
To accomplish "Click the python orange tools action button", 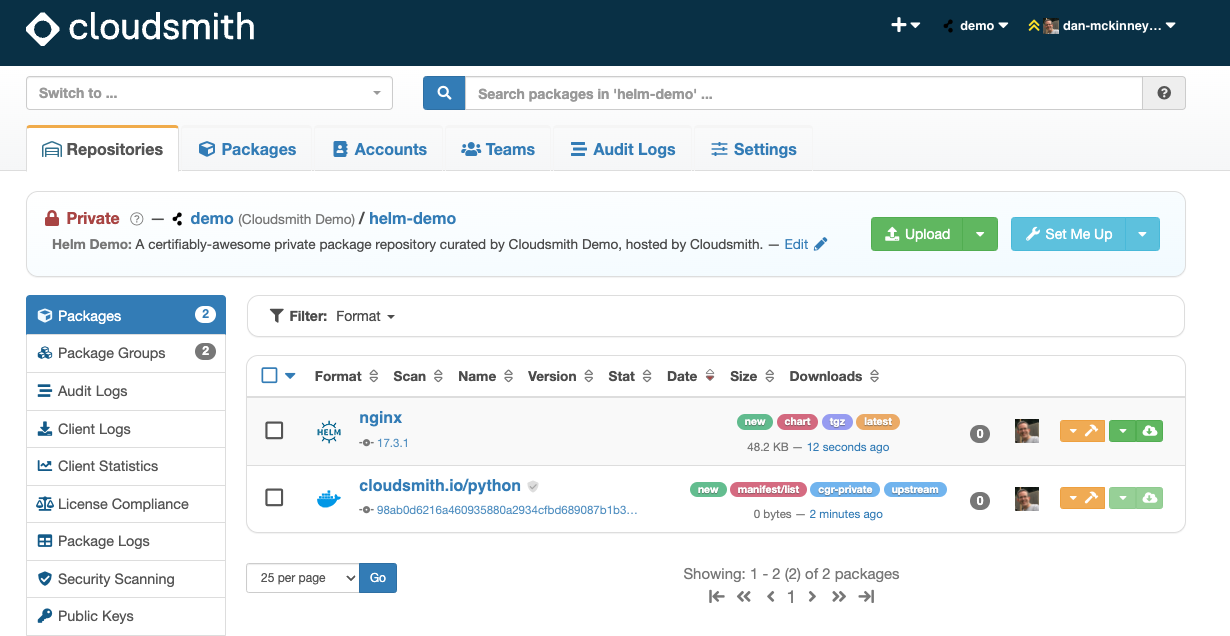I will (x=1082, y=498).
